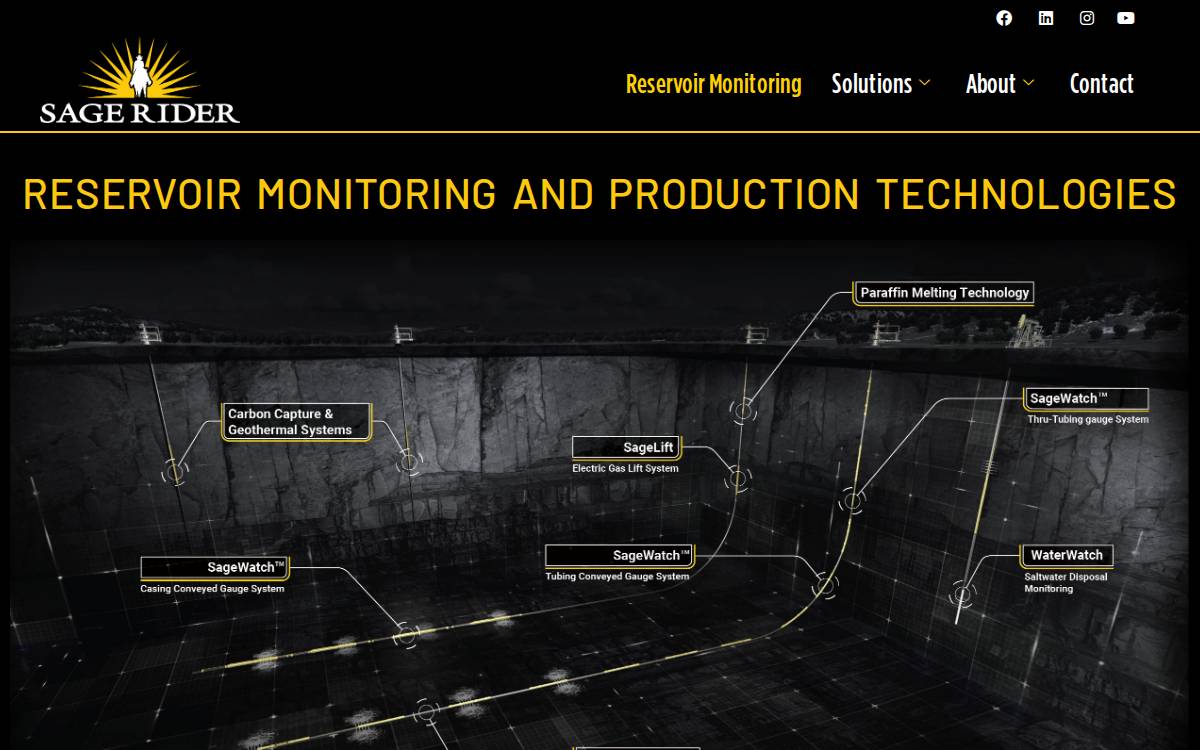Click the Casing Conveyed gauge target marker
The height and width of the screenshot is (750, 1200).
pos(406,634)
